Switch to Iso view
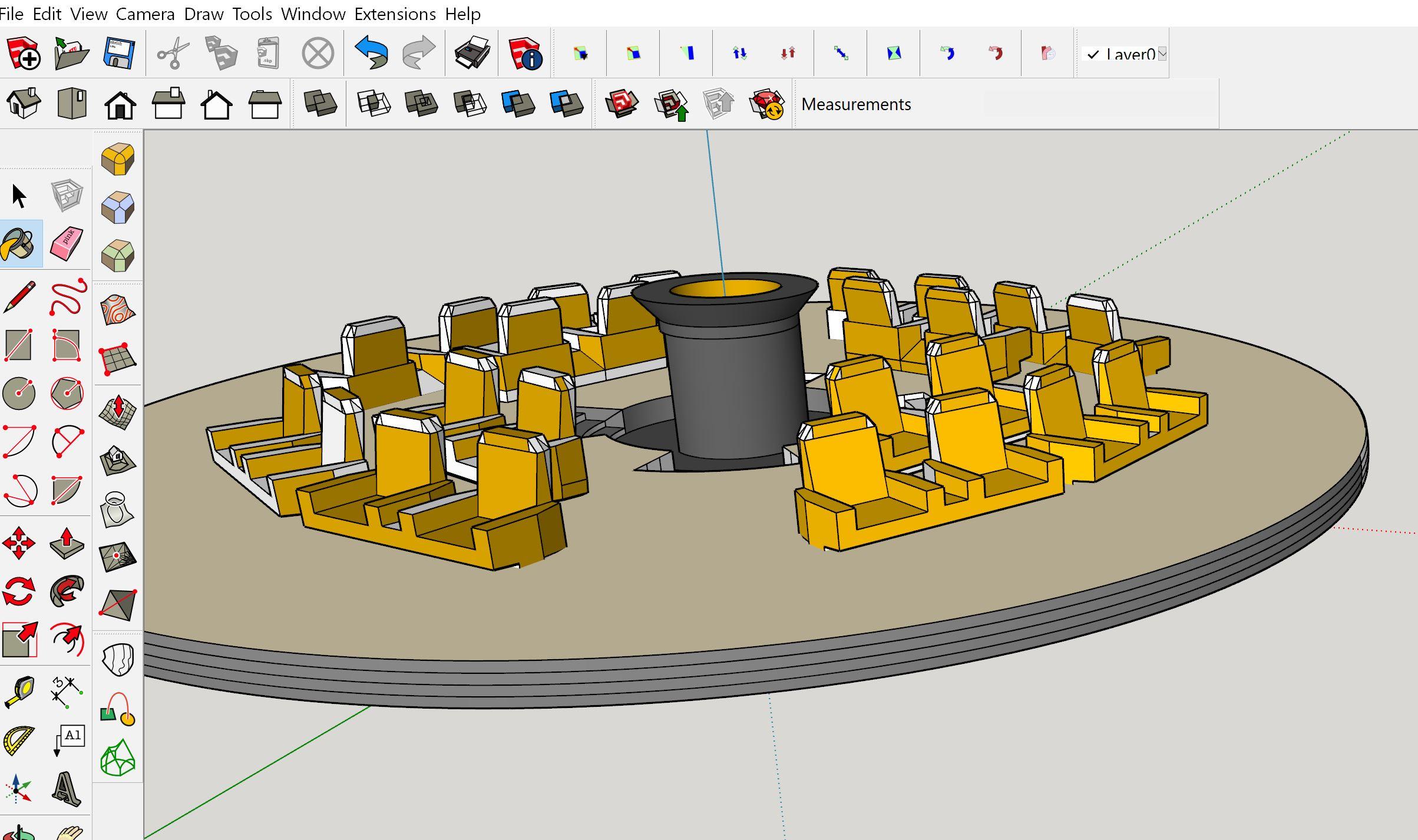This screenshot has width=1418, height=840. 24,104
